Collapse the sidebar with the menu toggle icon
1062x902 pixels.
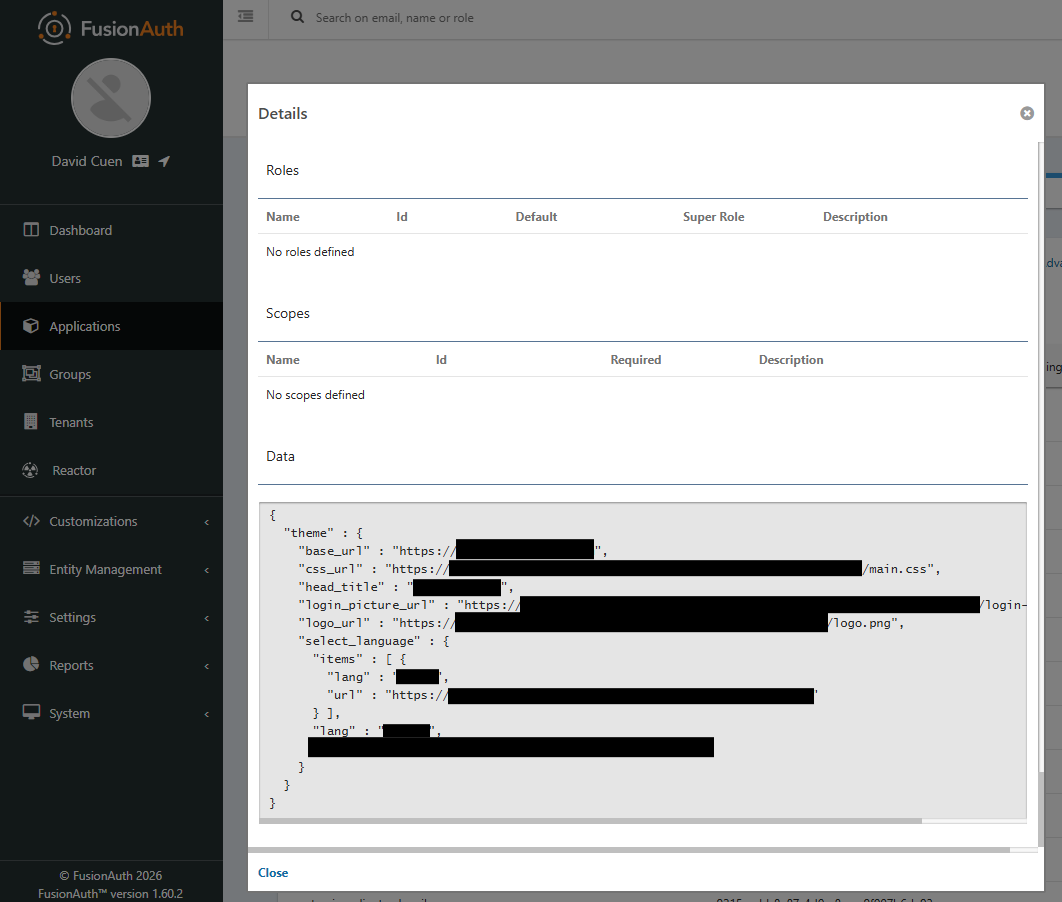246,16
